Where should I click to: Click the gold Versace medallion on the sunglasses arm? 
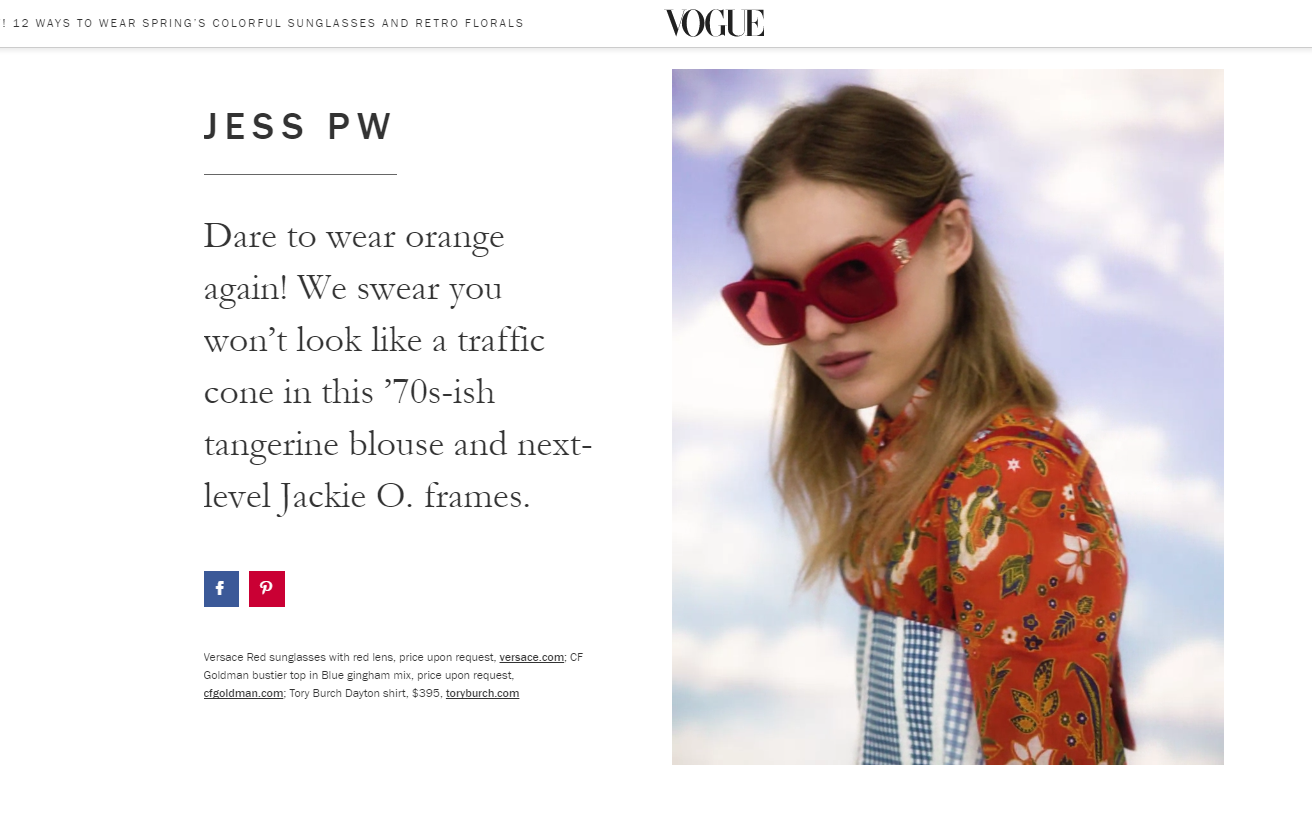tap(901, 251)
